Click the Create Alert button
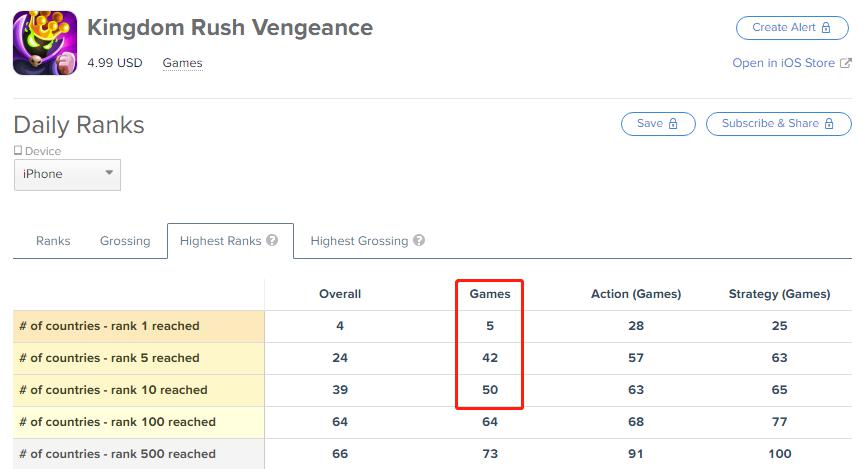The height and width of the screenshot is (469, 865). [792, 28]
